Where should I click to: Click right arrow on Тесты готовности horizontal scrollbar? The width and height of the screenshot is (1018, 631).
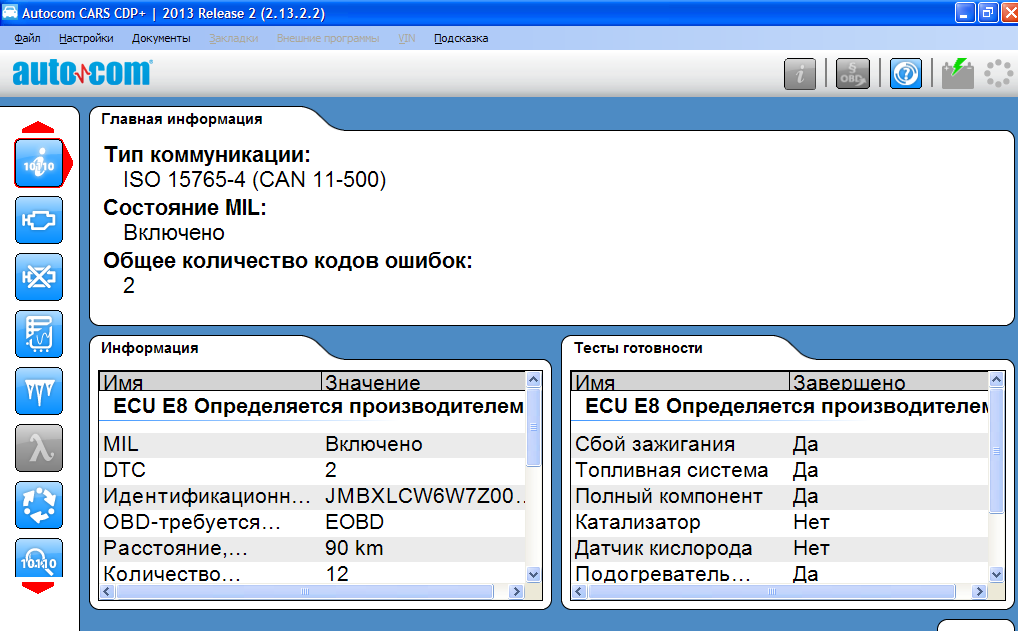click(978, 592)
